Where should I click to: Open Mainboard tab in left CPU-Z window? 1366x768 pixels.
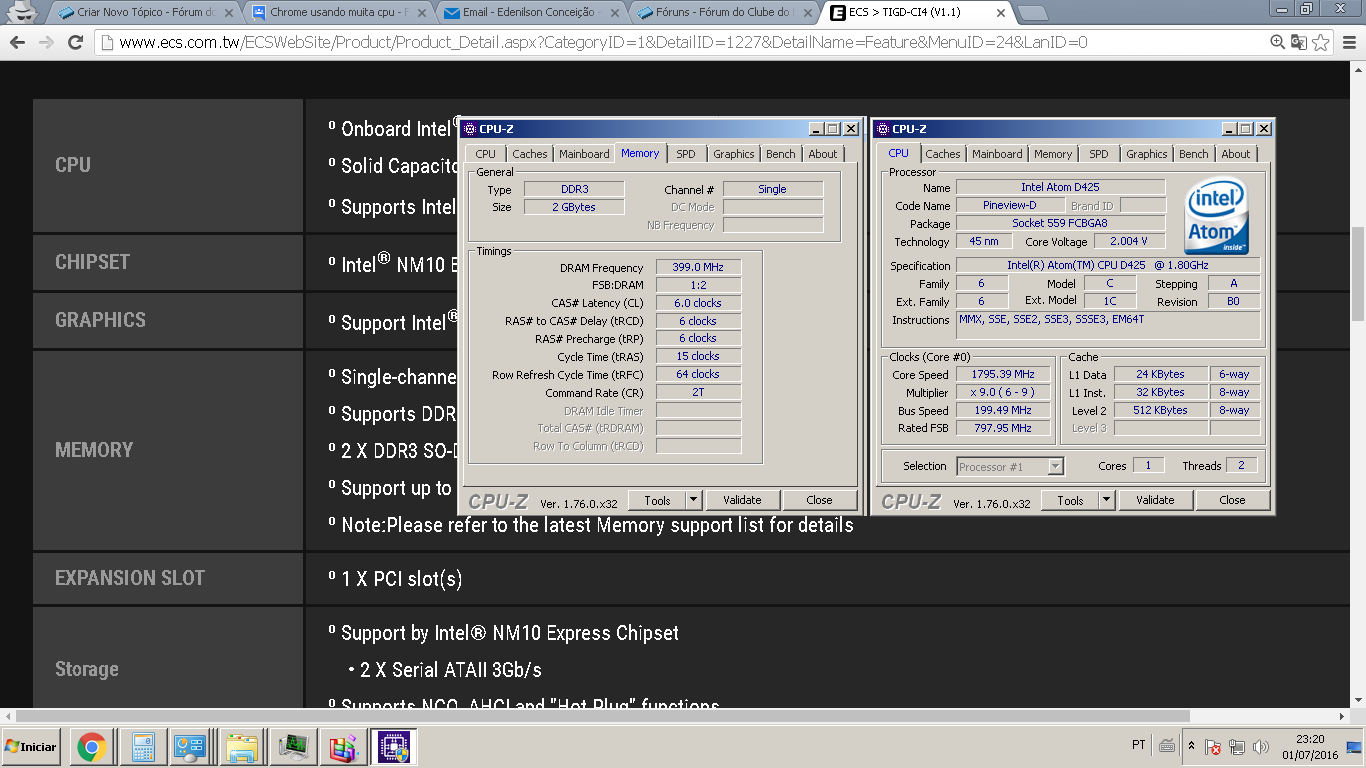point(584,154)
